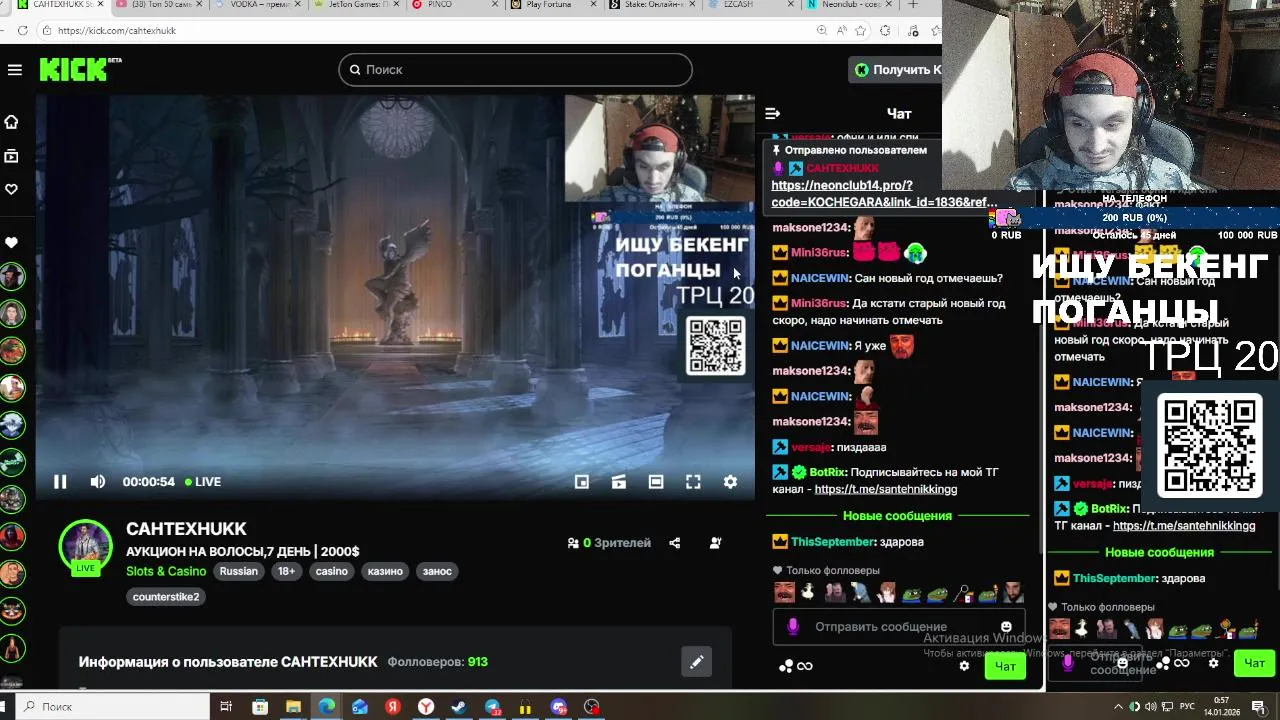Open a new browser tab with plus
1280x720 pixels.
point(912,5)
